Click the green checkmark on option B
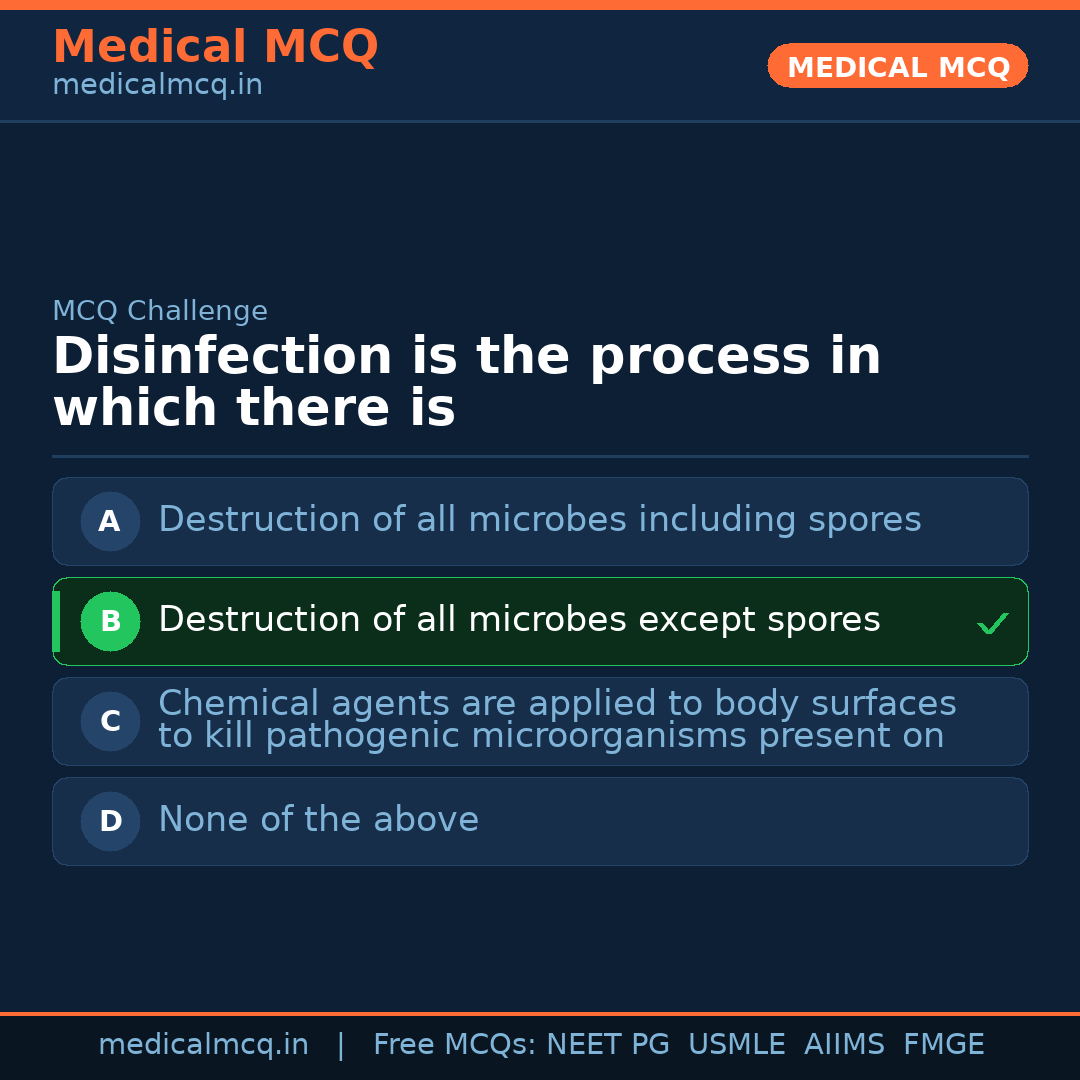The image size is (1080, 1080). (x=992, y=624)
